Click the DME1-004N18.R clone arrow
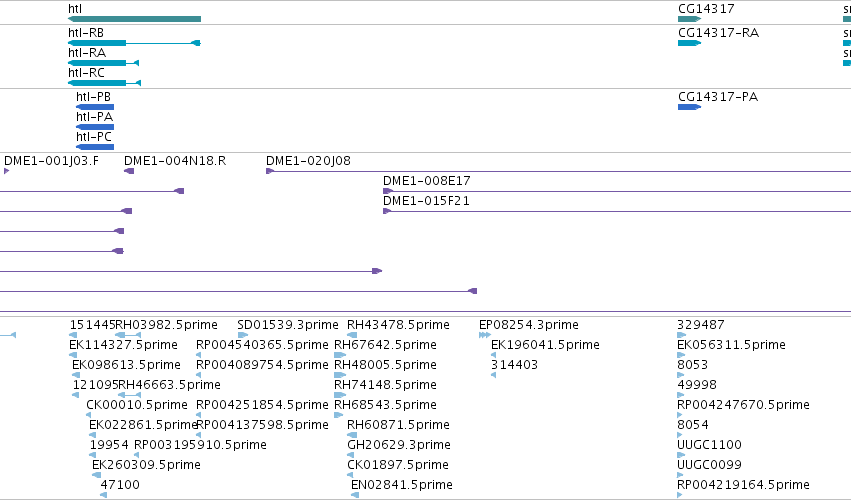The image size is (851, 500). click(129, 171)
